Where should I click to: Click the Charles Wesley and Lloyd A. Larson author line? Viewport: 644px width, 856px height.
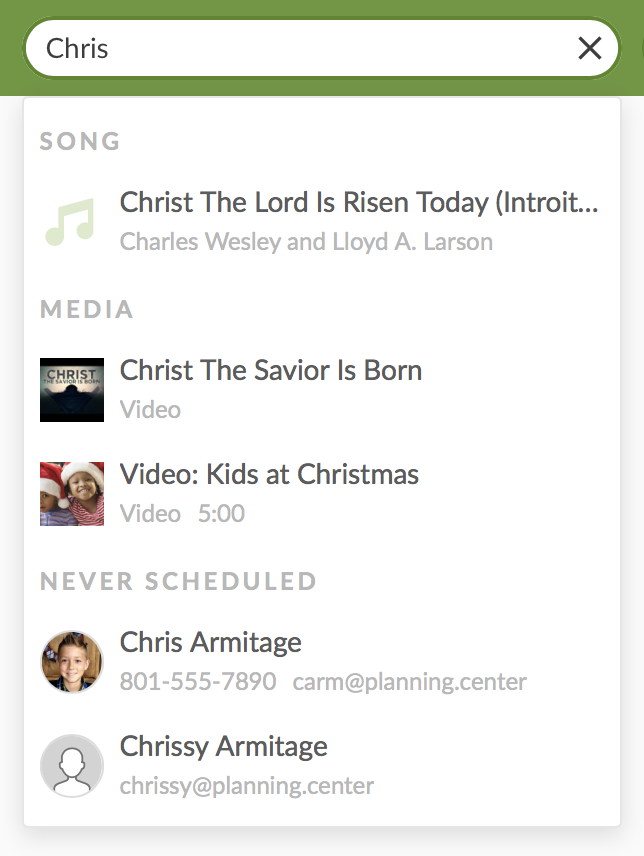(x=306, y=242)
